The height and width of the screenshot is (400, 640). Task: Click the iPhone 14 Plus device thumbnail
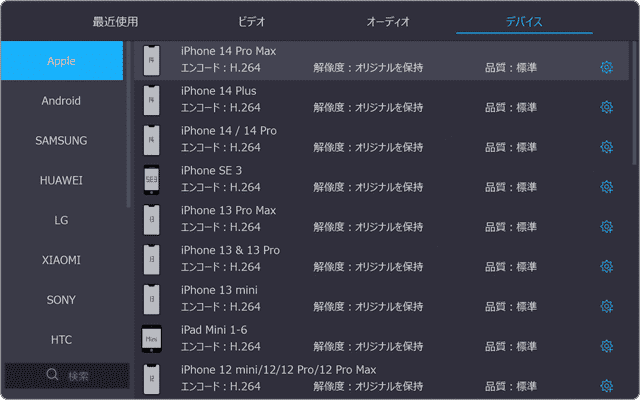point(151,100)
